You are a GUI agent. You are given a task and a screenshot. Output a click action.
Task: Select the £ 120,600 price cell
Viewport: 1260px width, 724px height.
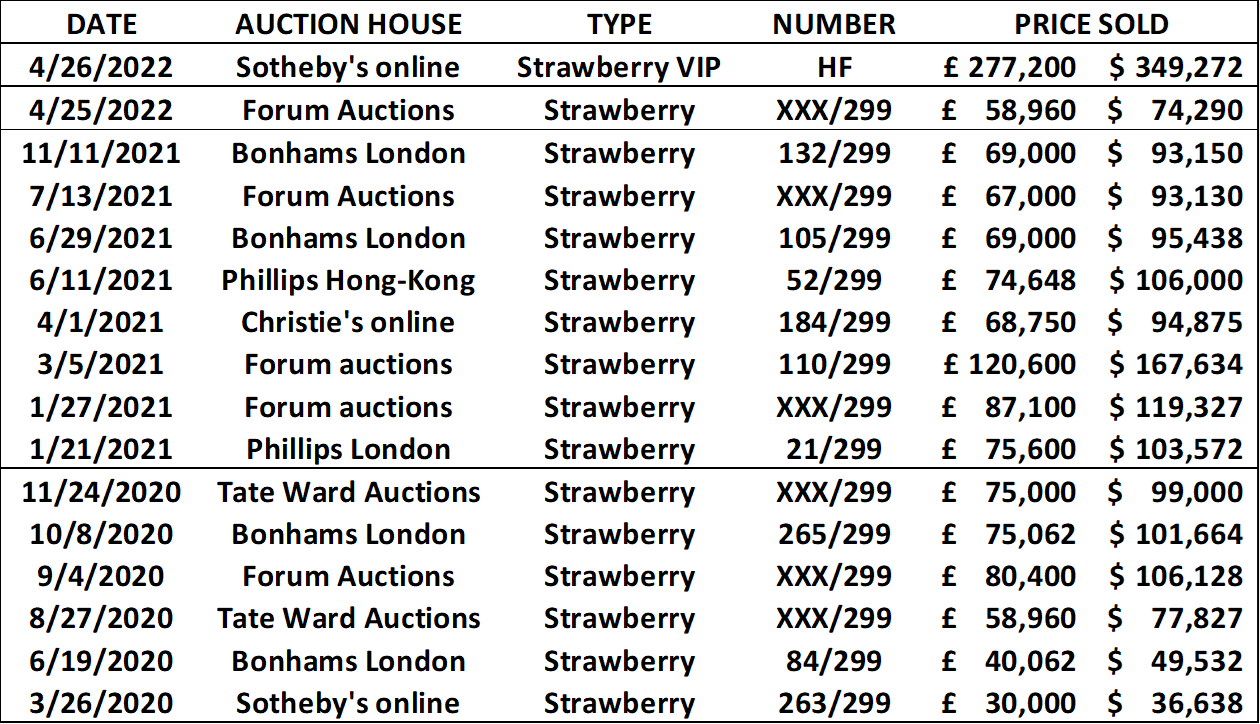[1009, 364]
